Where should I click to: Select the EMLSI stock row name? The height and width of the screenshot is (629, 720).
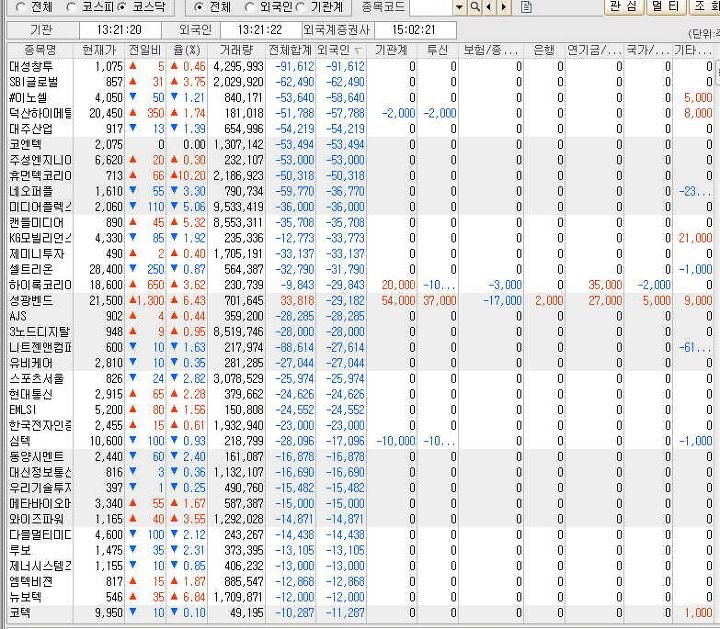[23, 410]
